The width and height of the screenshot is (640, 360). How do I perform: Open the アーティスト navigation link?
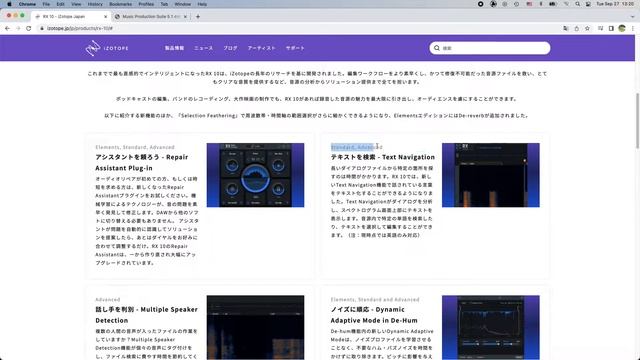262,48
